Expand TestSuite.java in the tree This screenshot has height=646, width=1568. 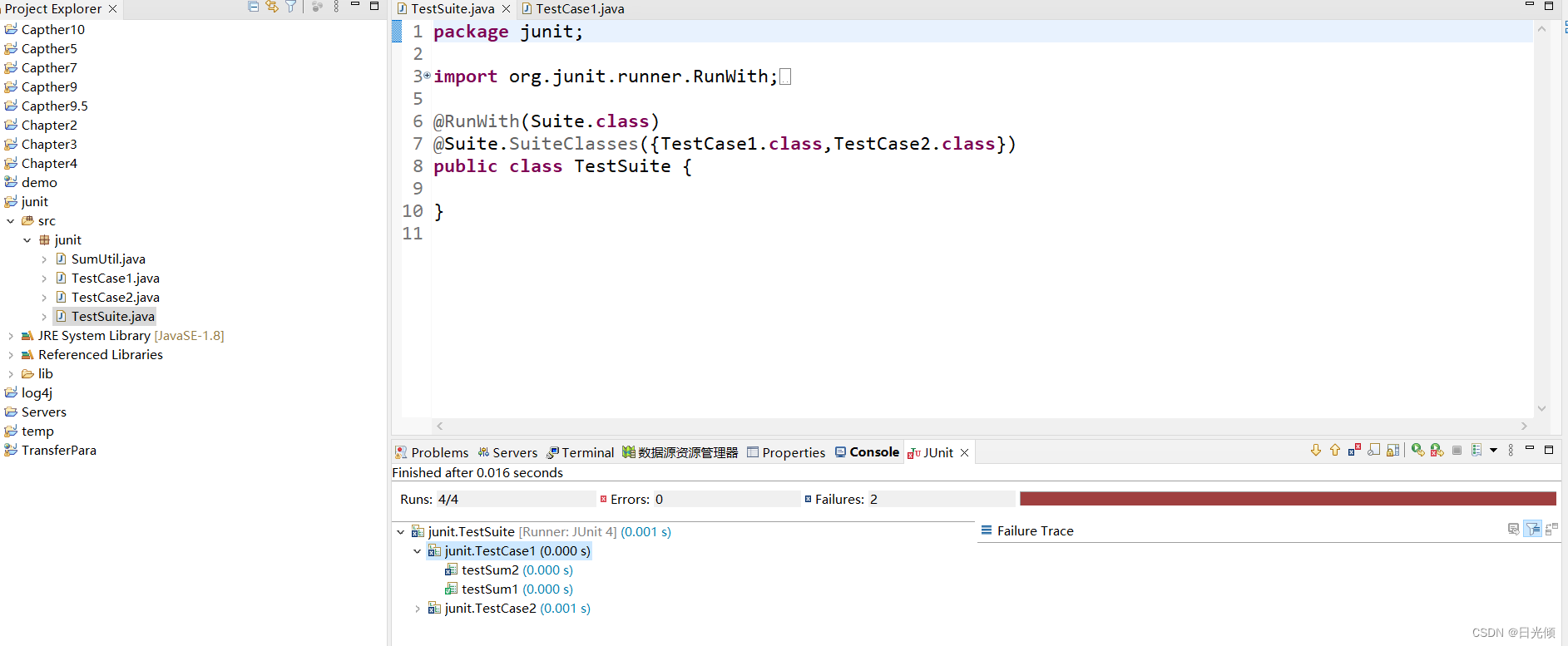[43, 317]
